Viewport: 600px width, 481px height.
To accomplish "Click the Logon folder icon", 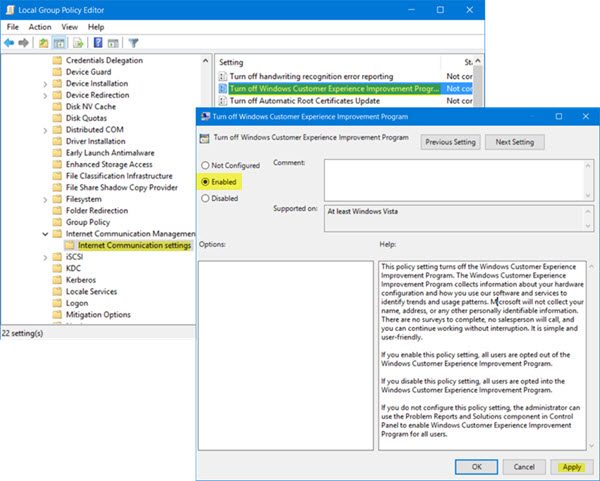I will (57, 303).
